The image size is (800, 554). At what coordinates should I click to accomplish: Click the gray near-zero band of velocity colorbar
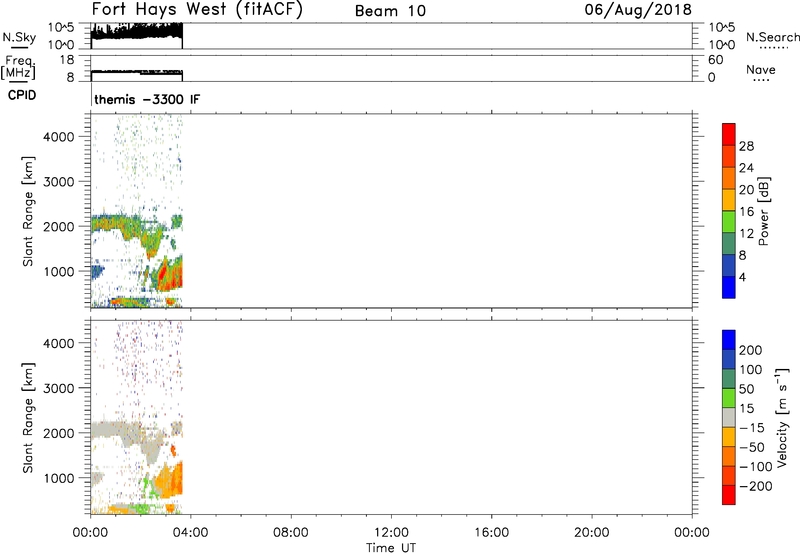pyautogui.click(x=729, y=417)
